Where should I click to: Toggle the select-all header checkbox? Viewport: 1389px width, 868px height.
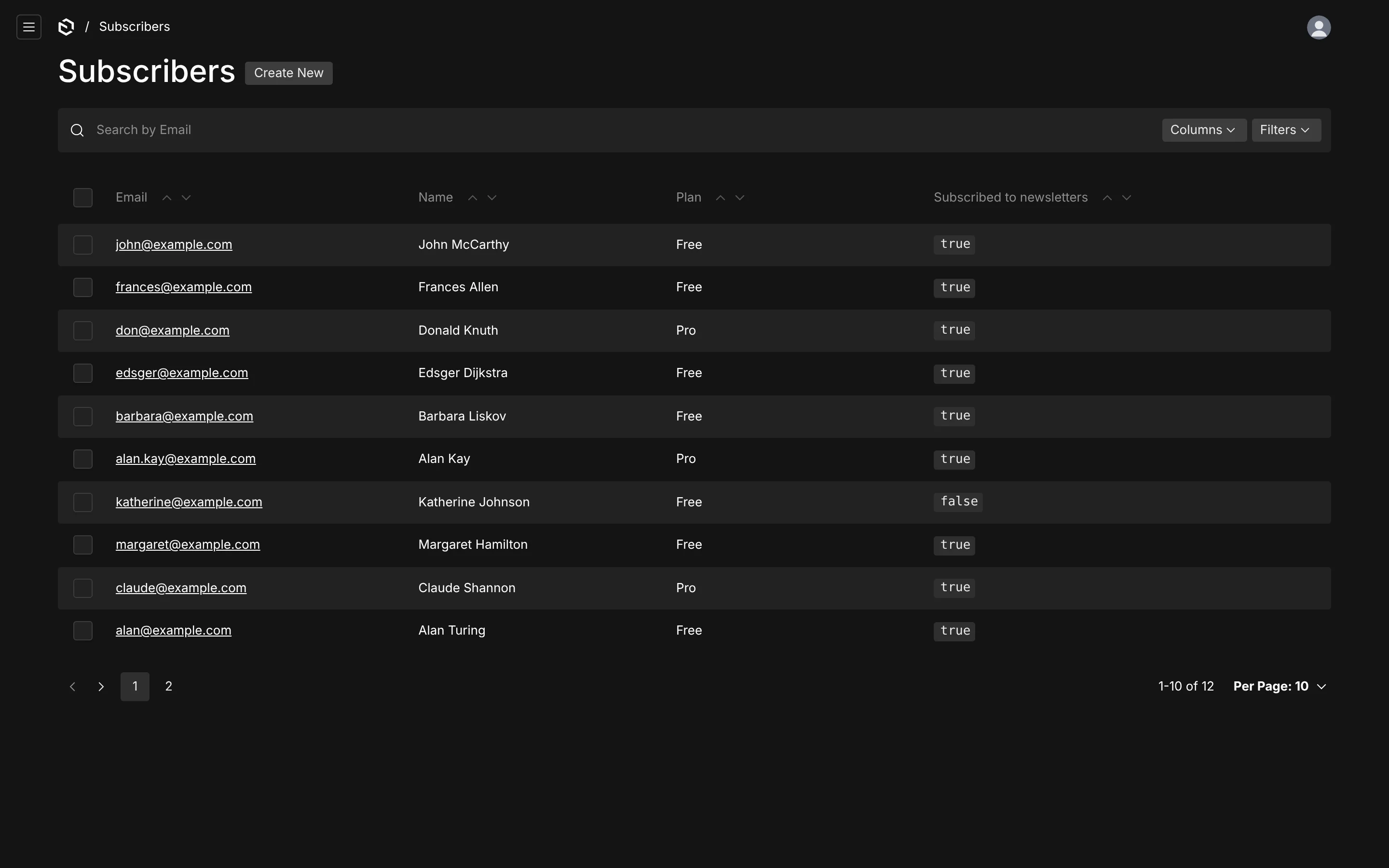coord(82,198)
